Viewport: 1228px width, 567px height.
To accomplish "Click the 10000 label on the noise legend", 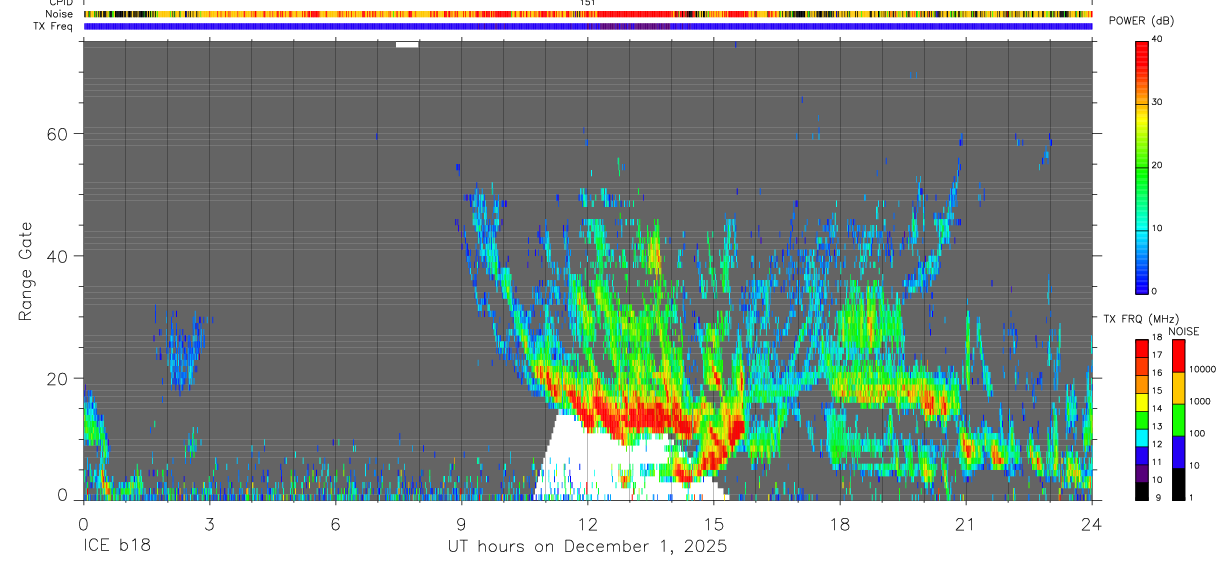I will point(1206,369).
